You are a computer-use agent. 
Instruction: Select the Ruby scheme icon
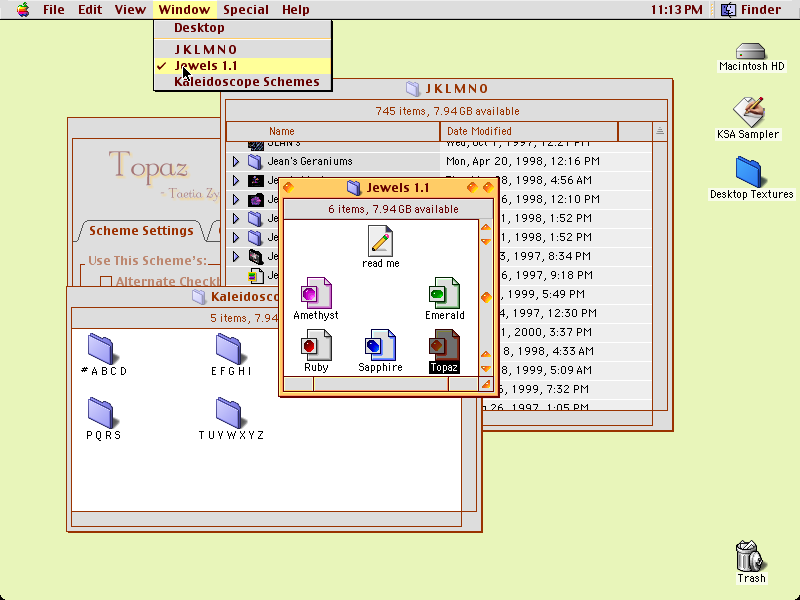[x=316, y=345]
